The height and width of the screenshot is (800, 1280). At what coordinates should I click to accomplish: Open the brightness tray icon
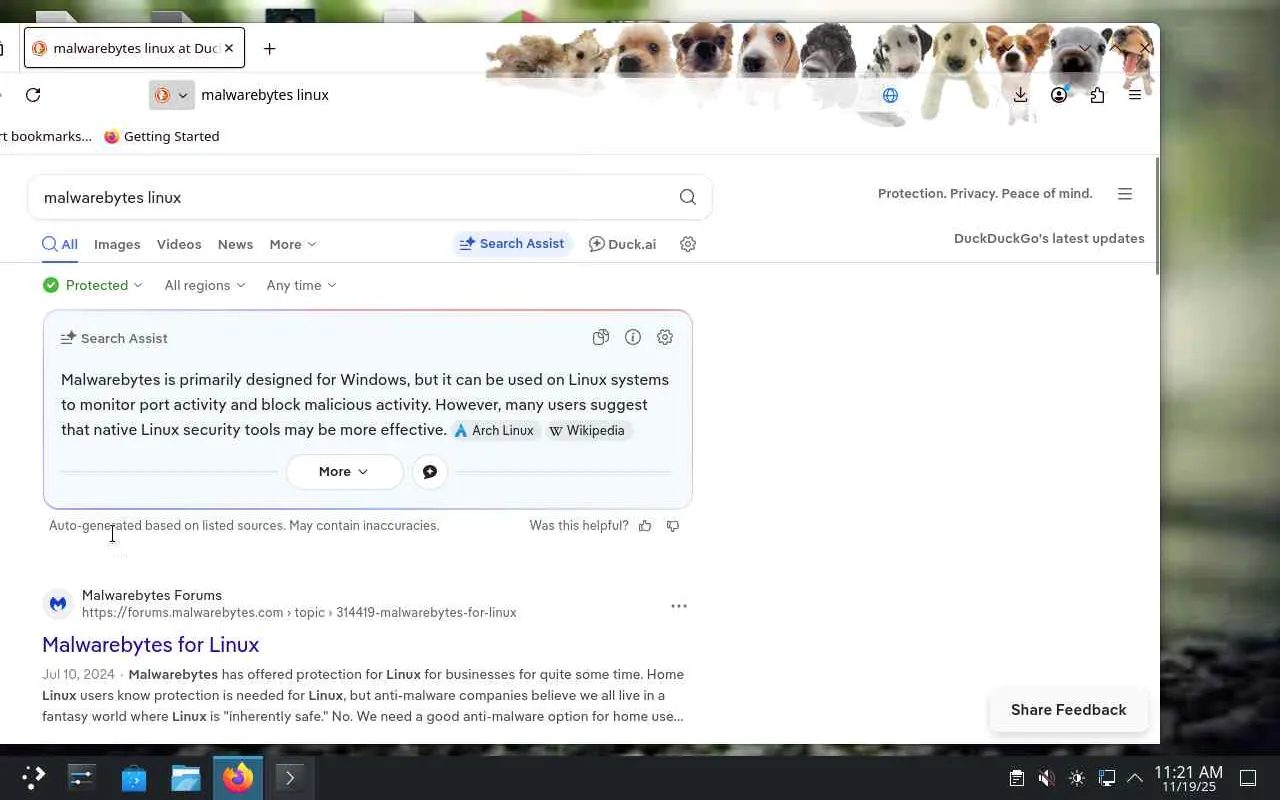pos(1076,778)
